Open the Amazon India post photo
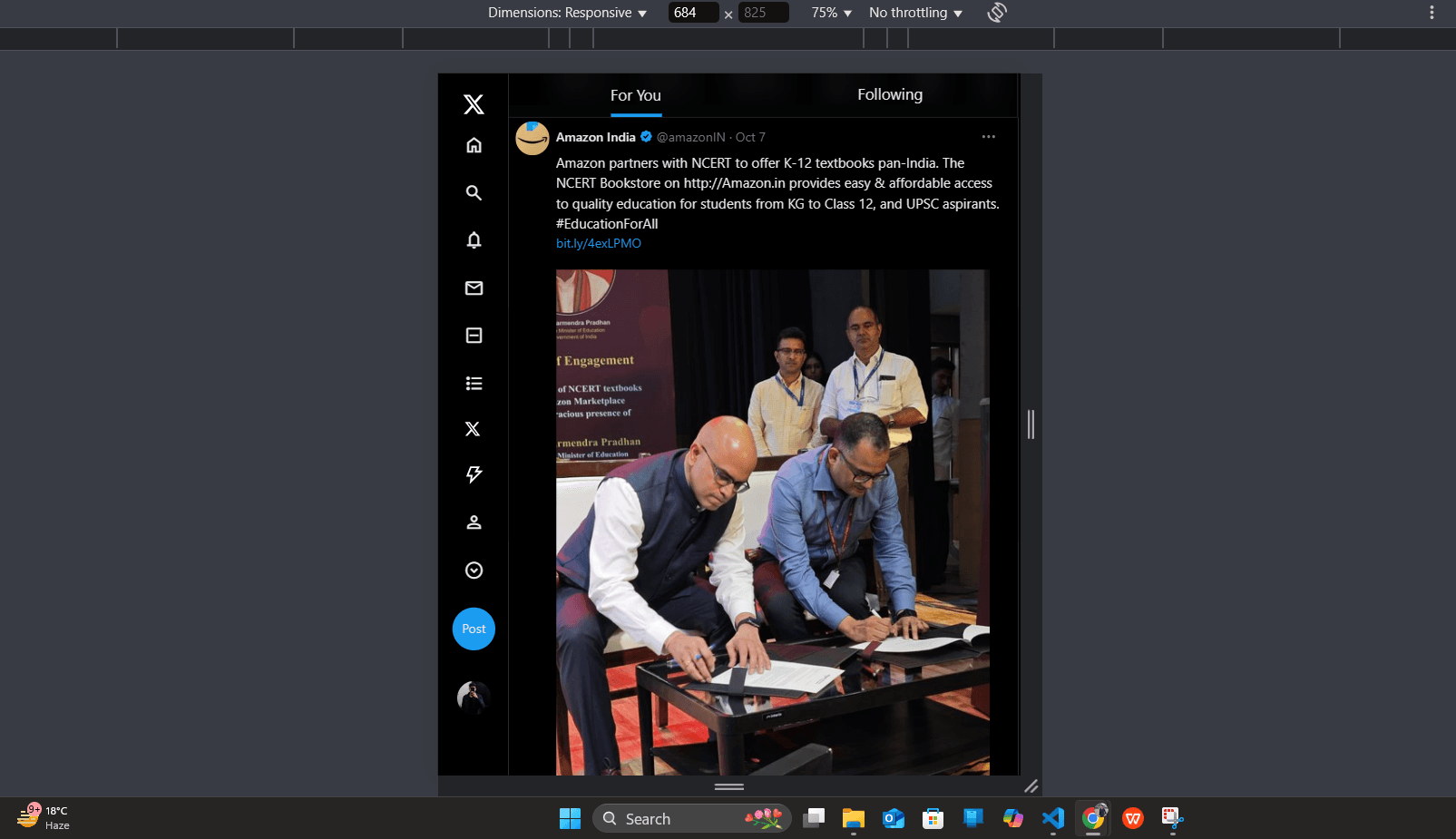This screenshot has height=839, width=1456. pyautogui.click(x=772, y=522)
